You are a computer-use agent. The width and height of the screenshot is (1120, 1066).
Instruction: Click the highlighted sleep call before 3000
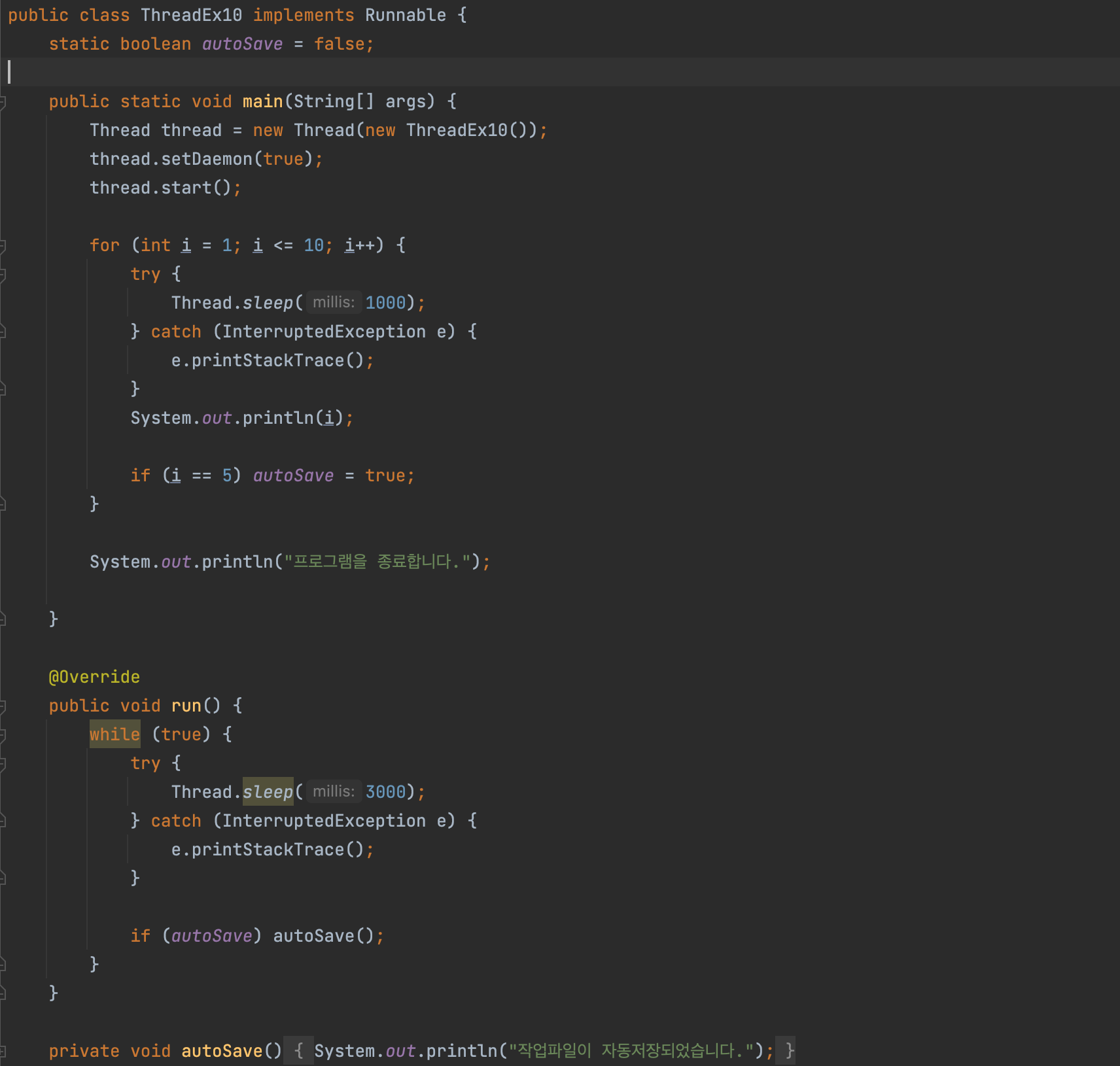[x=268, y=792]
